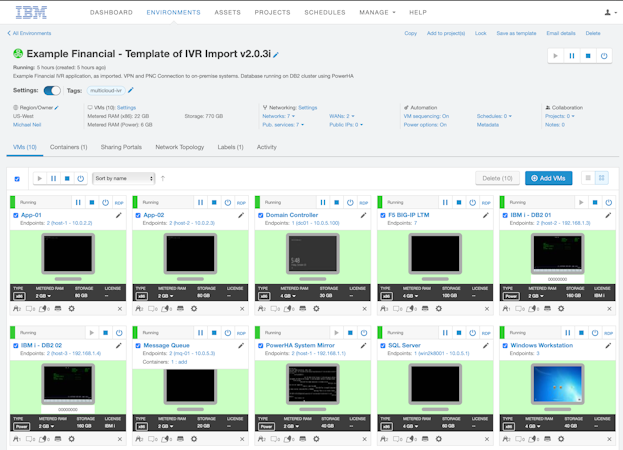The height and width of the screenshot is (450, 623).
Task: Edit the App-01 VM name
Action: pos(118,215)
